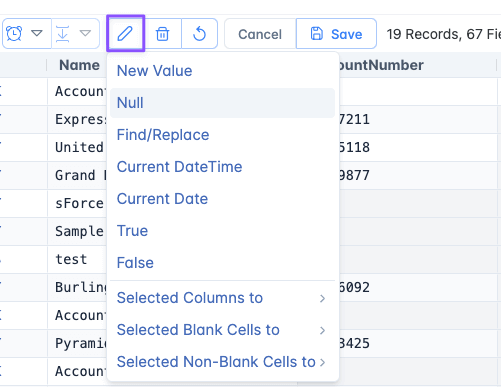
Task: Select the United name cell
Action: 77,147
